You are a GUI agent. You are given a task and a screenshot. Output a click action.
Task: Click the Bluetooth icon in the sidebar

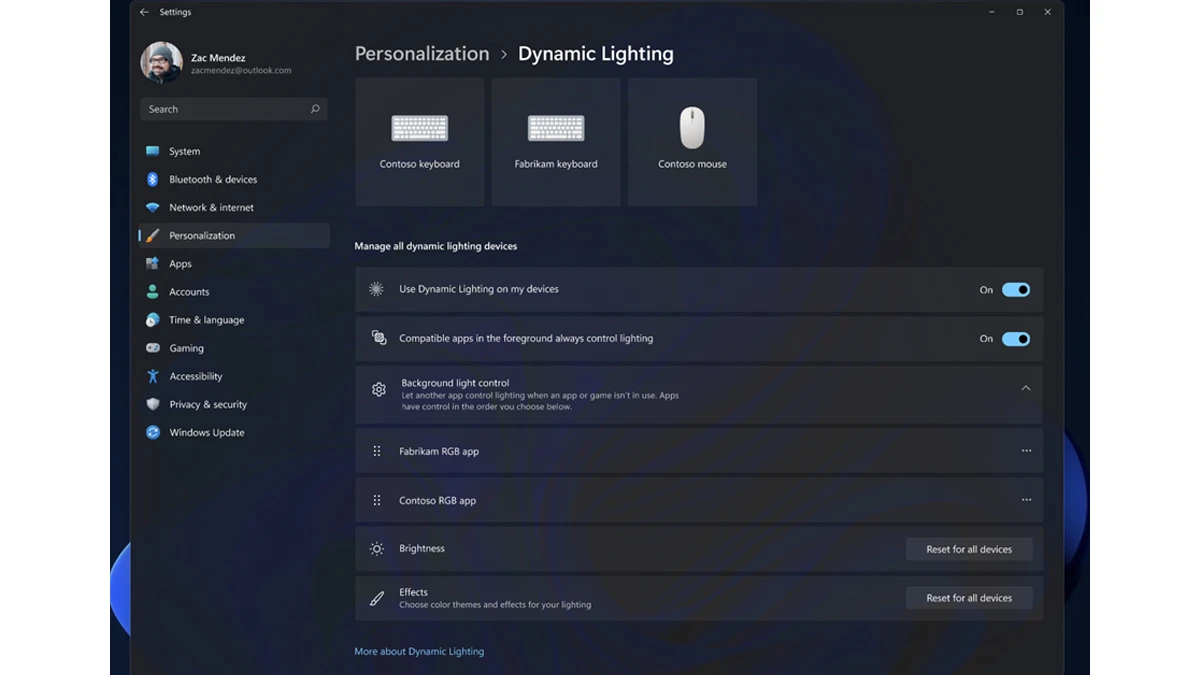click(x=152, y=179)
